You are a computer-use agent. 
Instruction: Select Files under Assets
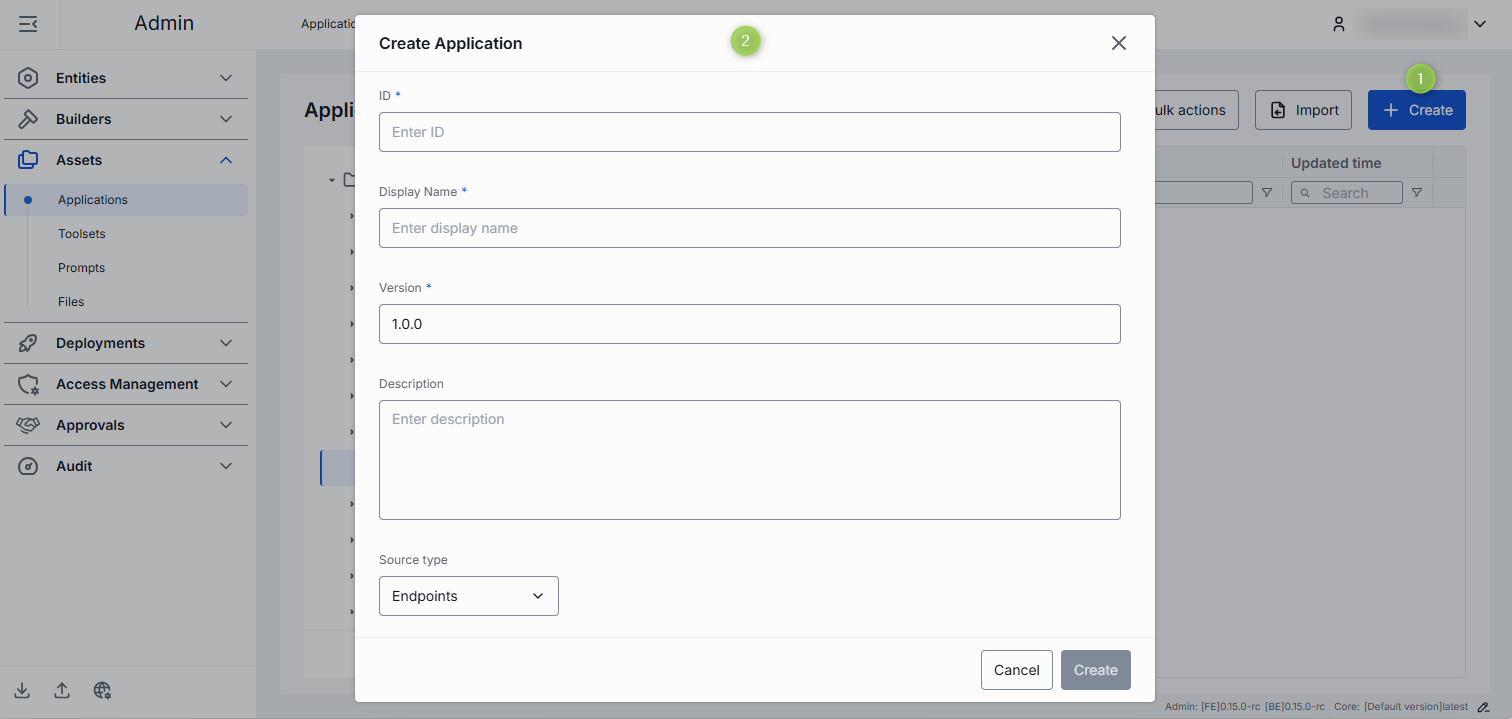(x=71, y=302)
